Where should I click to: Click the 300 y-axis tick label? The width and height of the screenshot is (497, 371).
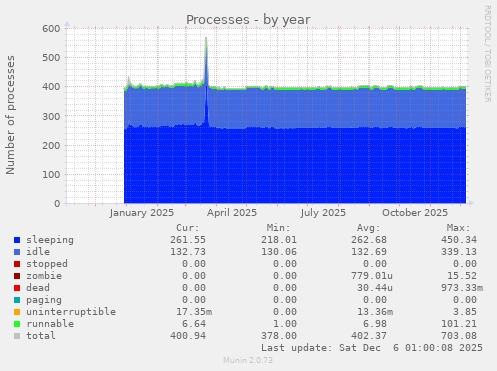tap(51, 116)
